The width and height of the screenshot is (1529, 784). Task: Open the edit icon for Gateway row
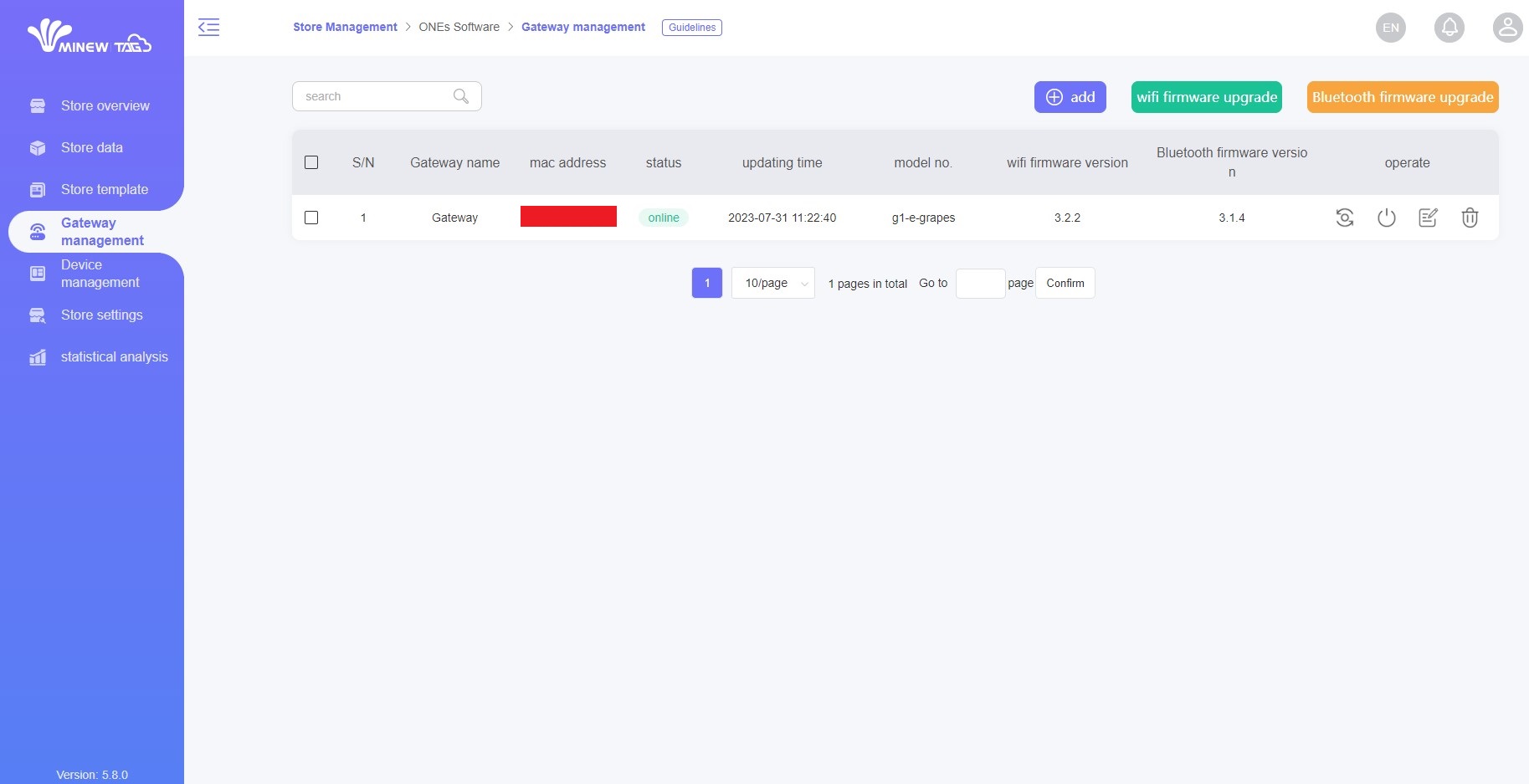[1428, 218]
